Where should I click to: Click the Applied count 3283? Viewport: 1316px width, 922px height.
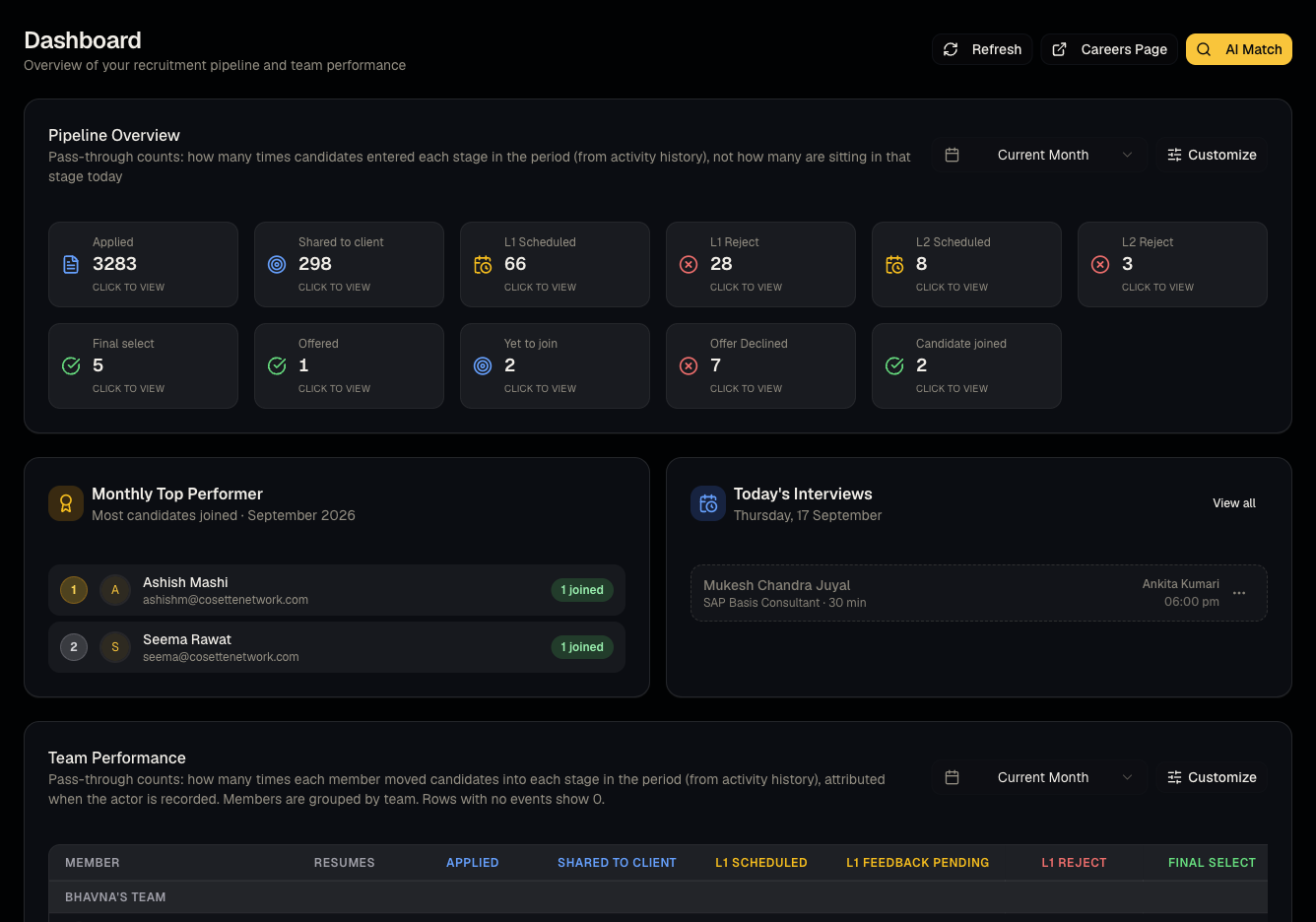114,264
